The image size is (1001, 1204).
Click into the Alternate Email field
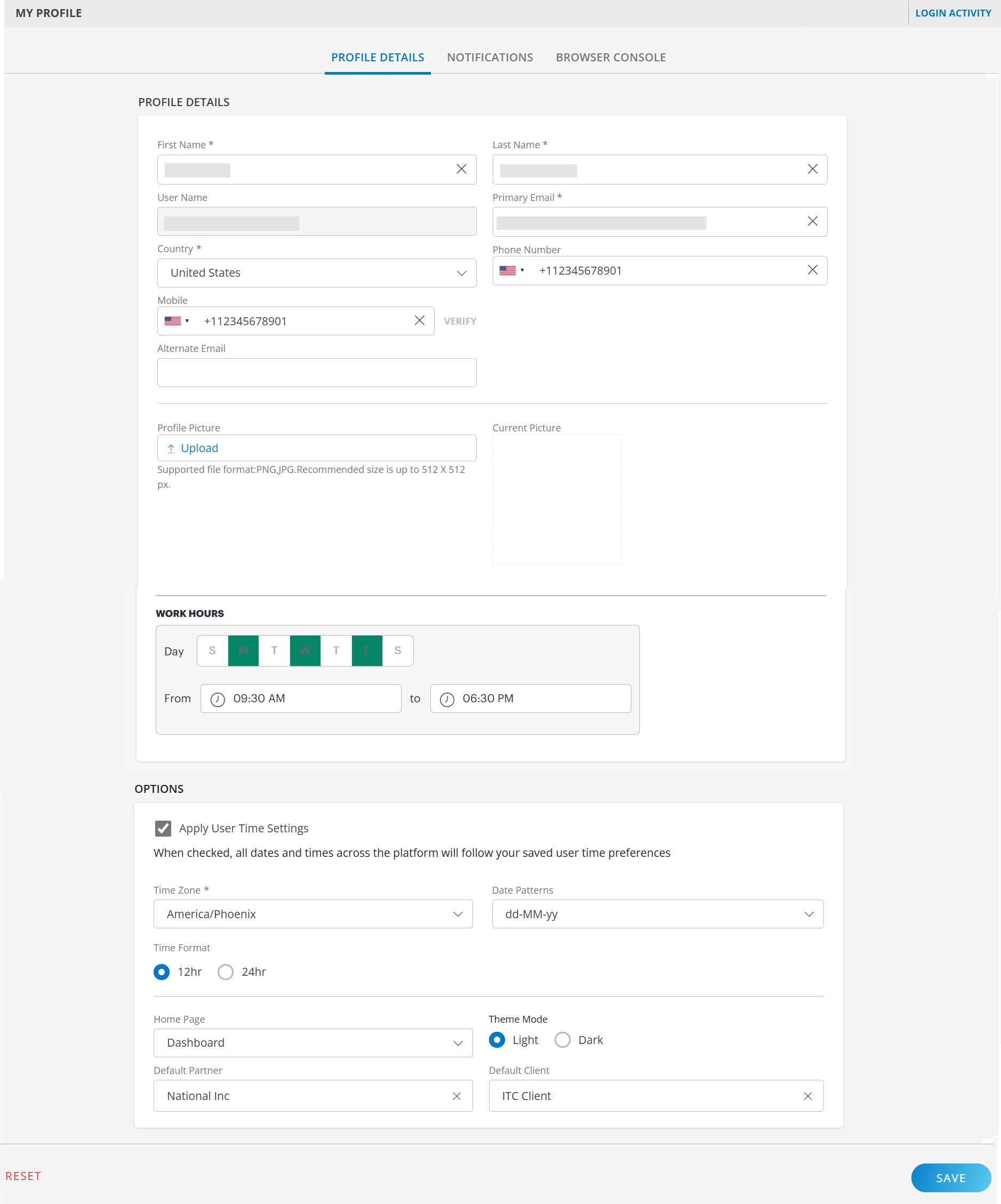[316, 373]
